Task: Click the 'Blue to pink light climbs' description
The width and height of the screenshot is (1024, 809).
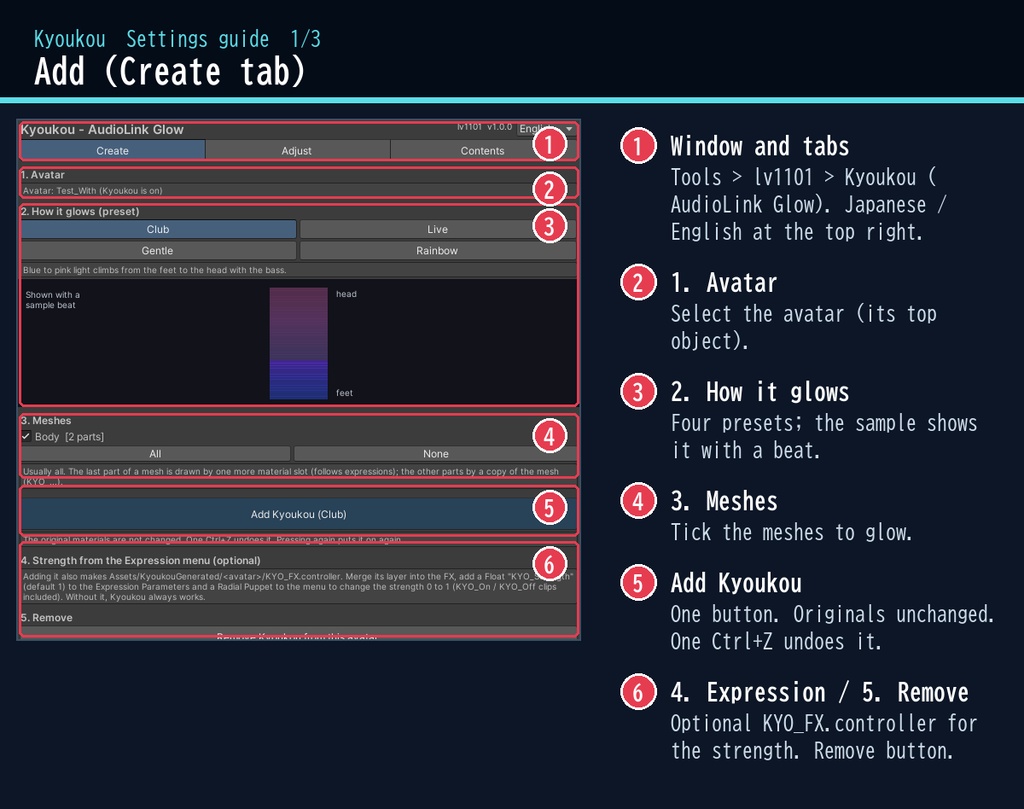Action: pos(155,270)
